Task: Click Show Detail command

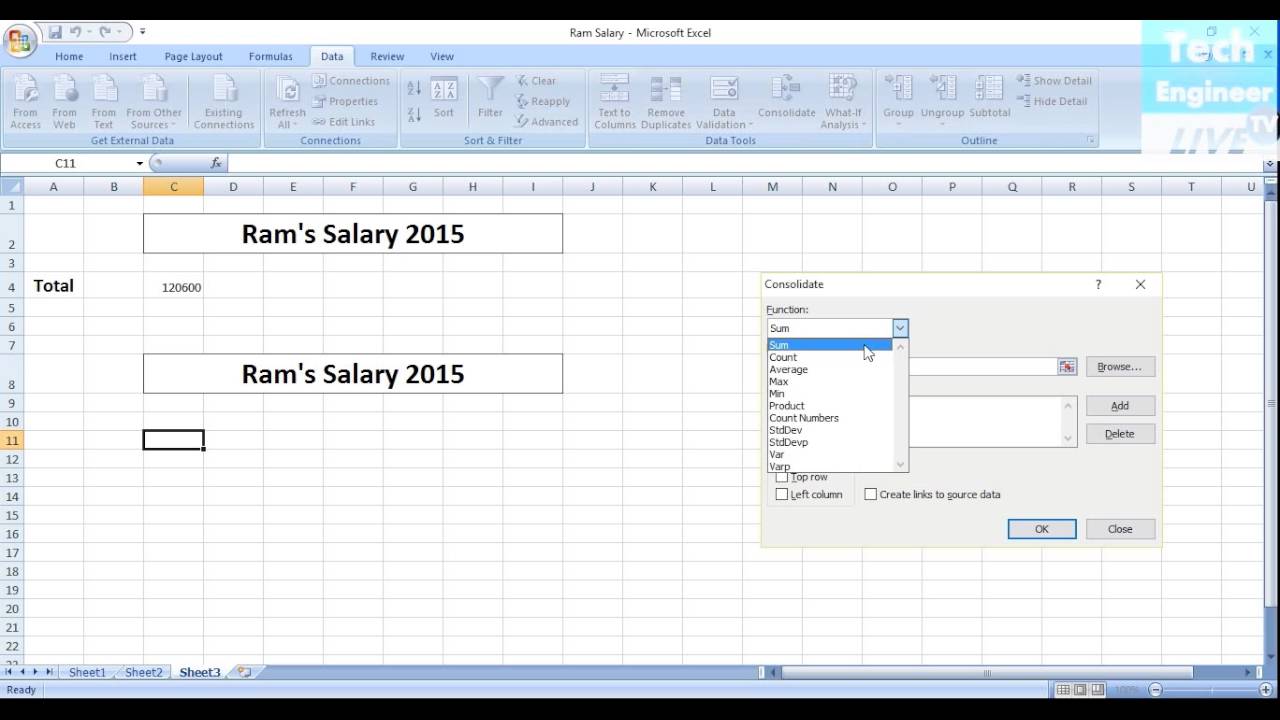Action: [x=1054, y=81]
